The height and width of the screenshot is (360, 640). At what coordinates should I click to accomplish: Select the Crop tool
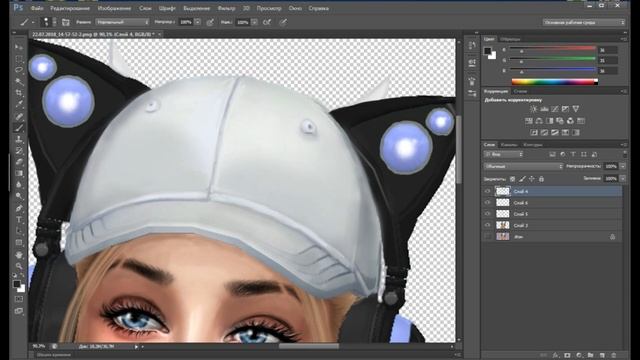pos(19,93)
